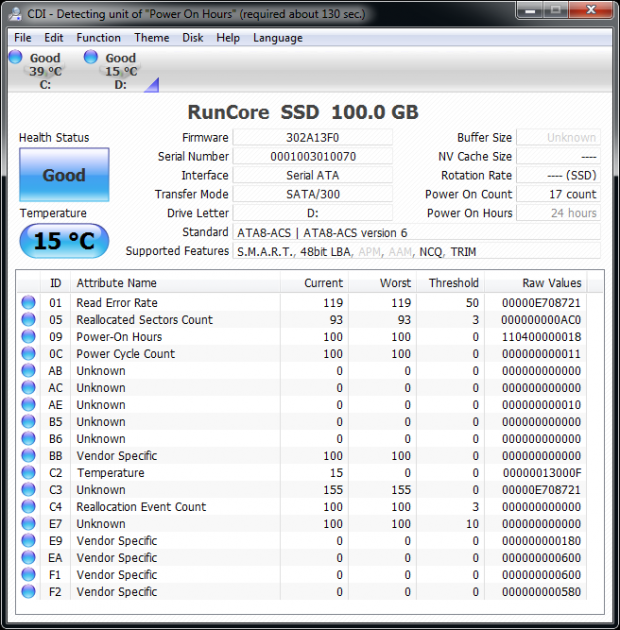The image size is (620, 630).
Task: Click status orb on Power-On Hours row
Action: coord(29,336)
